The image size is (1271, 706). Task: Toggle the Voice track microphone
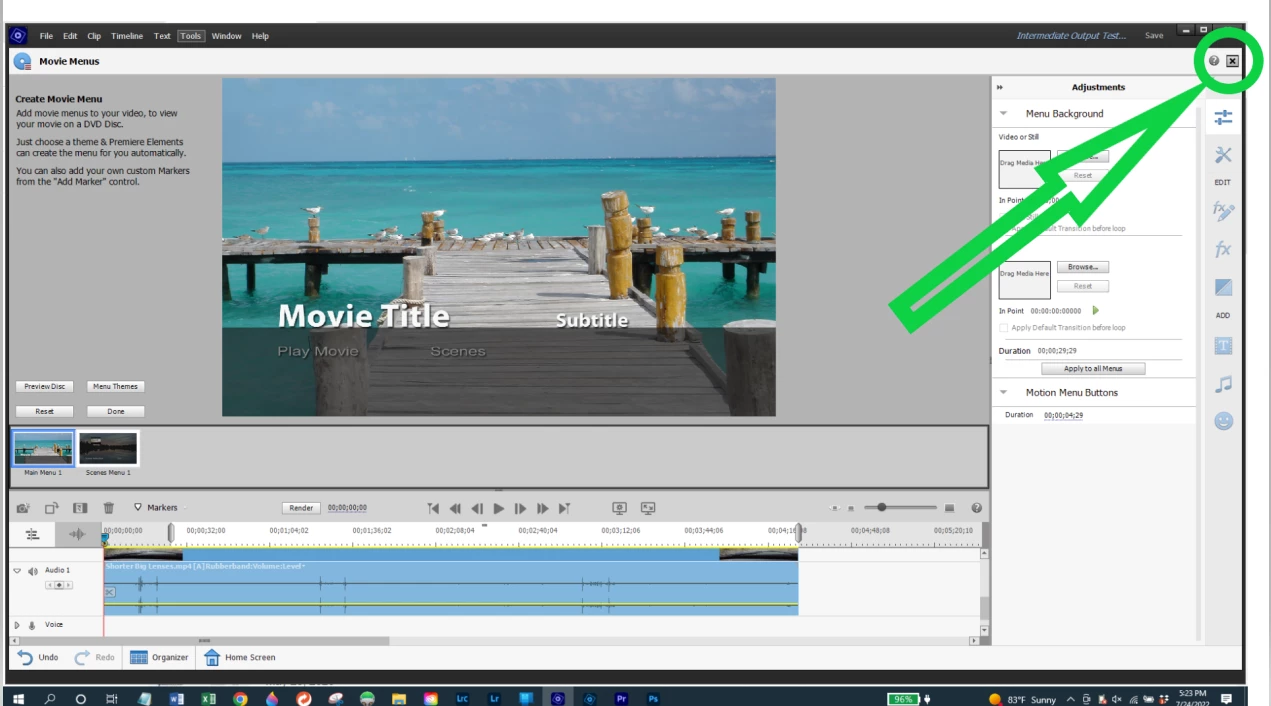click(x=32, y=625)
